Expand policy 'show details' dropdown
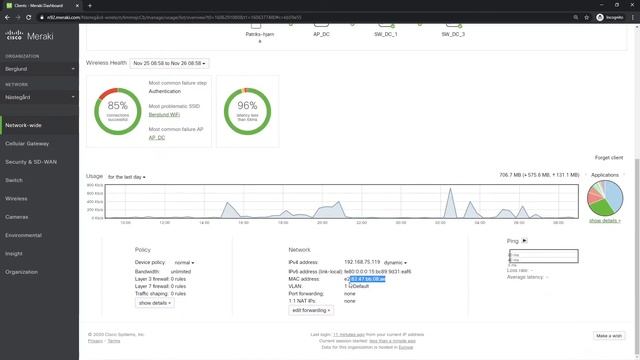Image resolution: width=640 pixels, height=360 pixels. coord(155,303)
